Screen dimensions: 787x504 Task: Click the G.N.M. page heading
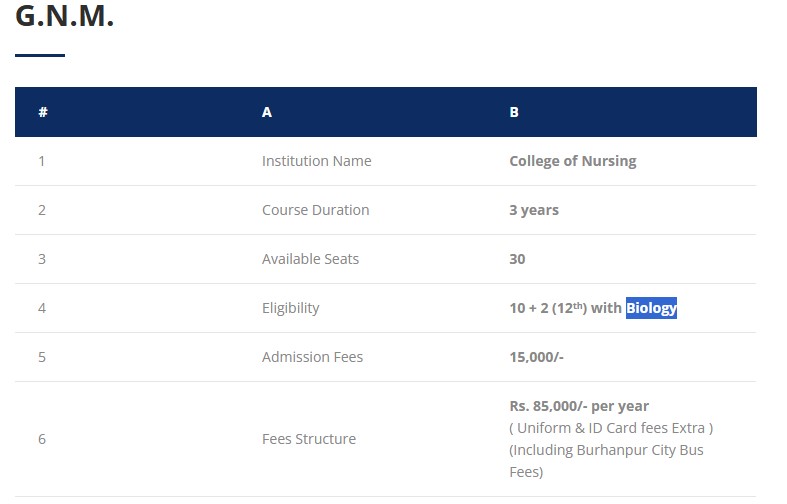[x=65, y=17]
